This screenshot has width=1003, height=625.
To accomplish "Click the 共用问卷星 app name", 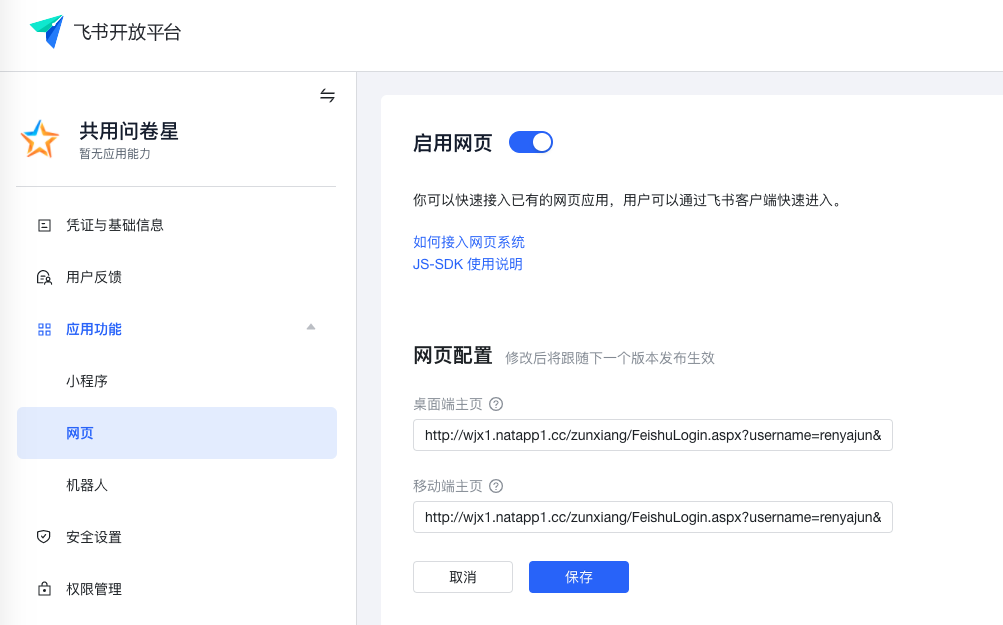I will 129,131.
